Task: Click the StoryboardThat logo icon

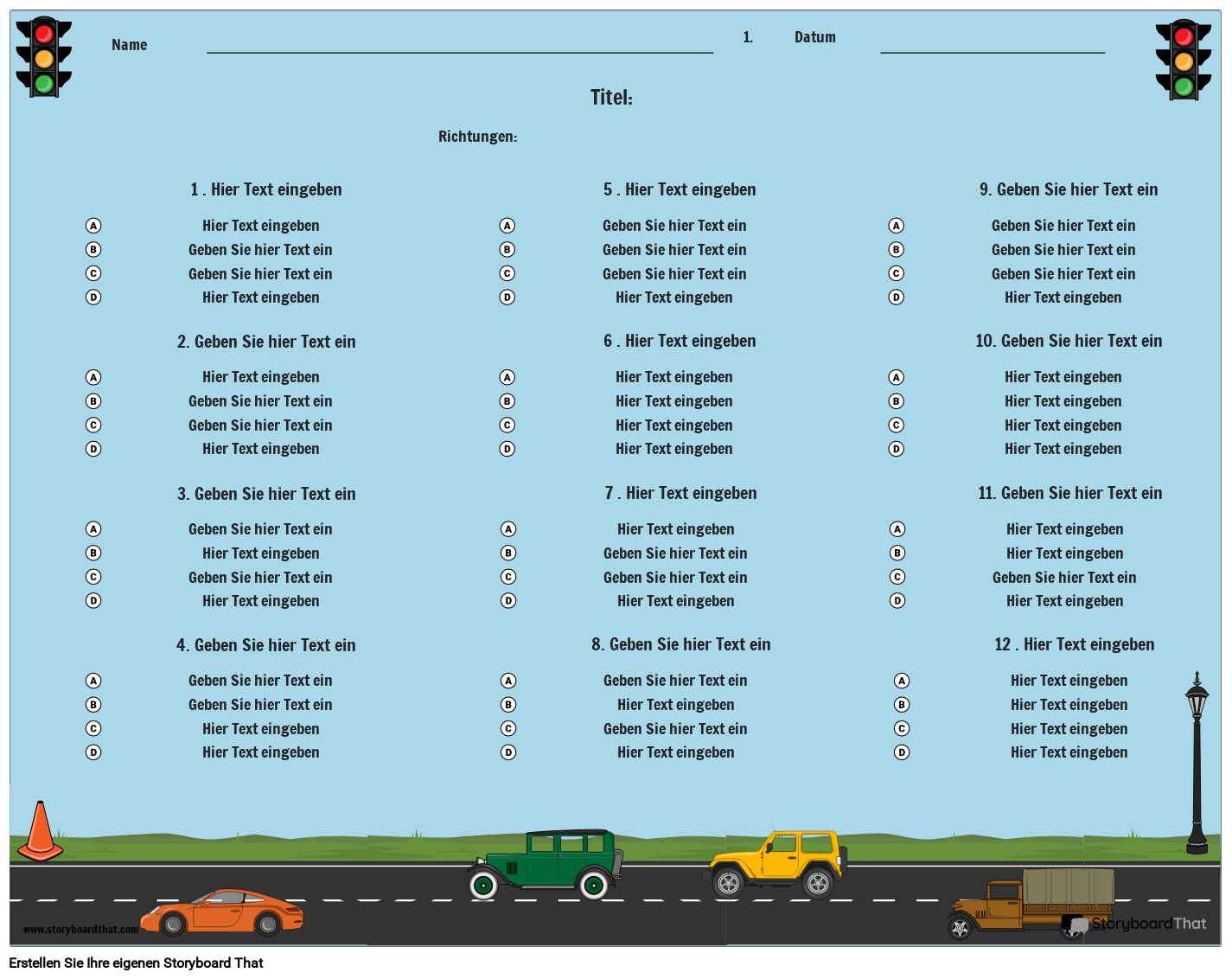Action: [x=1075, y=924]
